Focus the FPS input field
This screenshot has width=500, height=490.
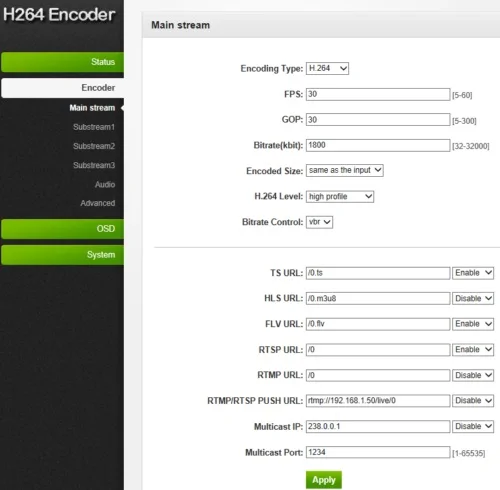[378, 94]
